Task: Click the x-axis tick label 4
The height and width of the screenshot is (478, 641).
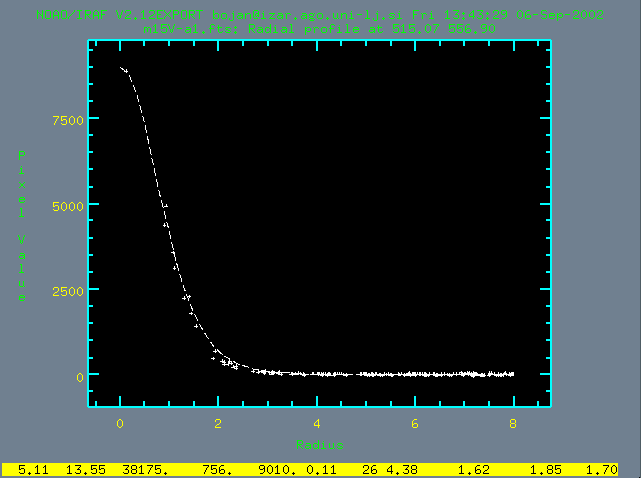Action: pos(316,424)
